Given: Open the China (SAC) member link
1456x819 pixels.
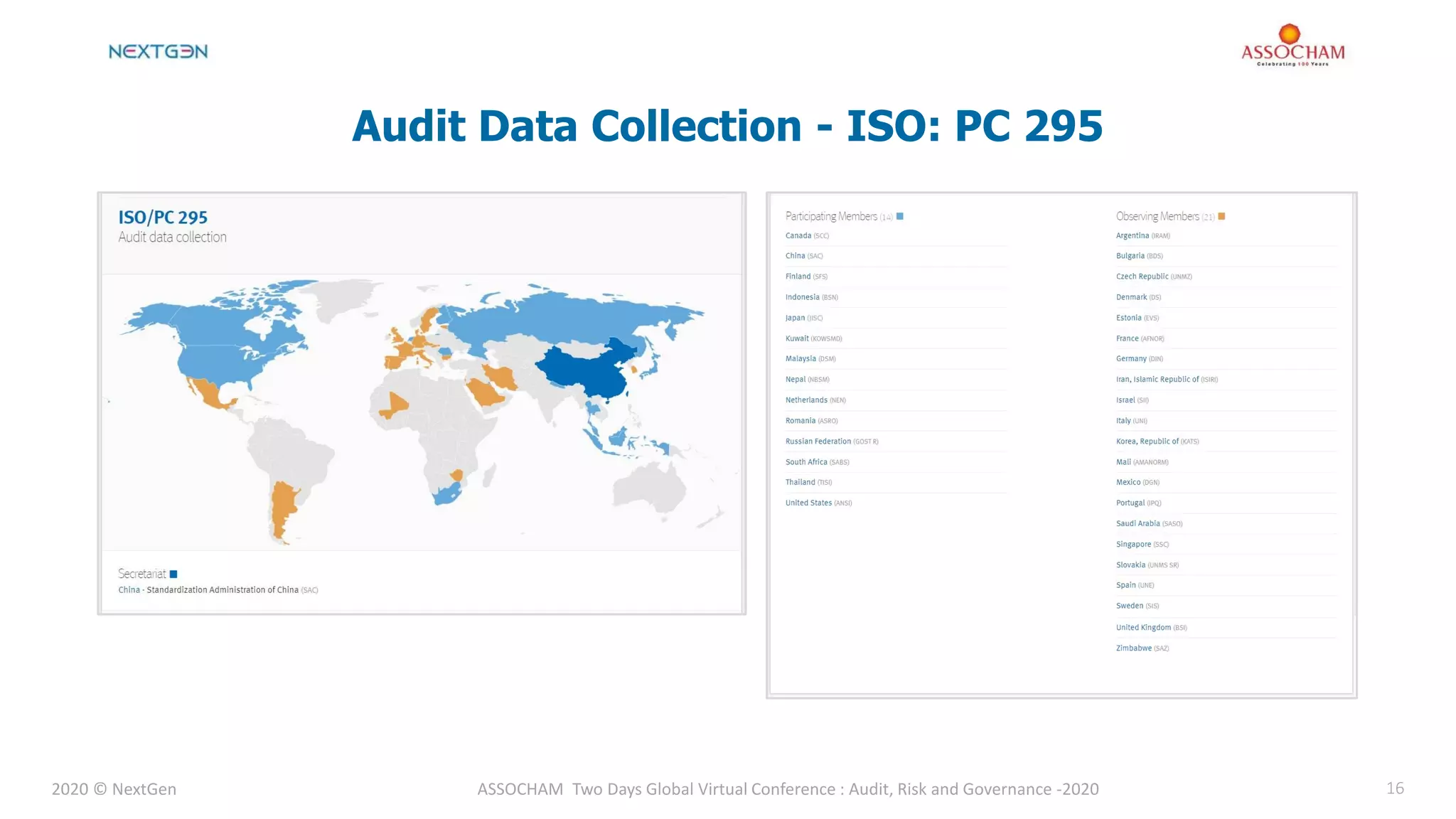Looking at the screenshot, I should click(x=804, y=256).
